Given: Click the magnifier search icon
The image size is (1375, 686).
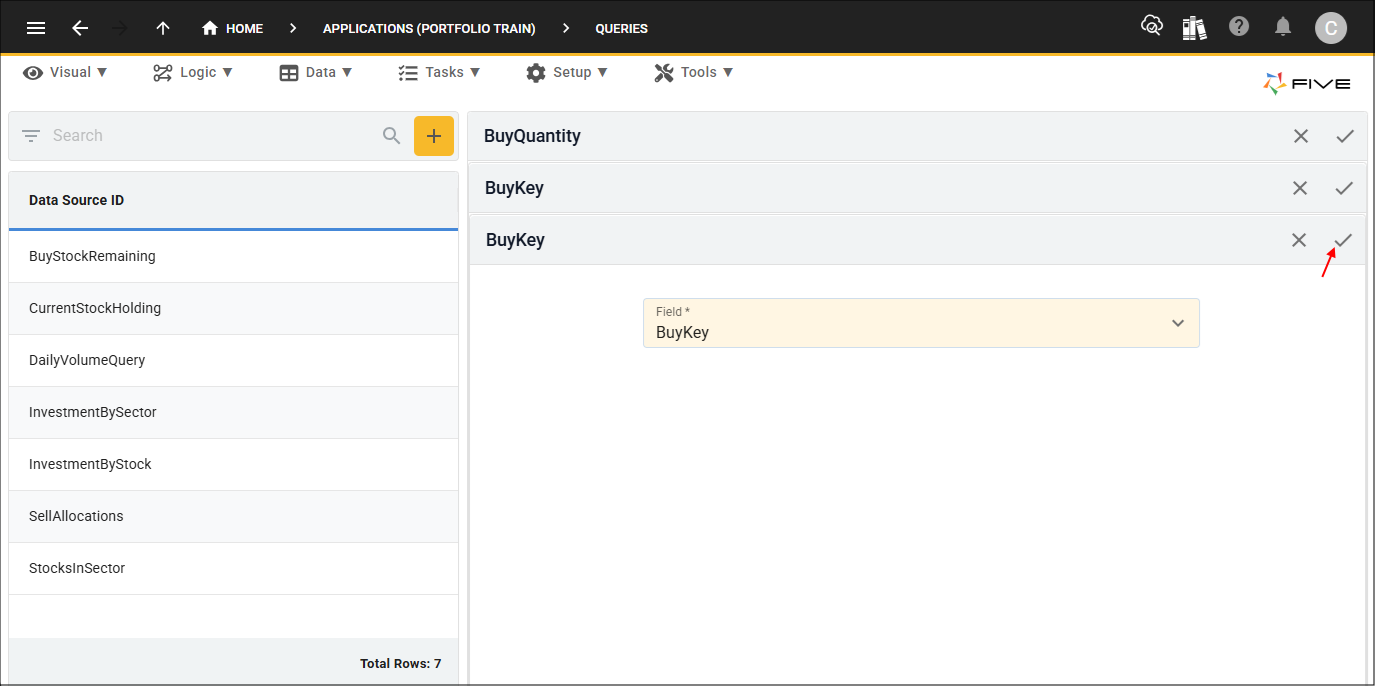Looking at the screenshot, I should 392,136.
